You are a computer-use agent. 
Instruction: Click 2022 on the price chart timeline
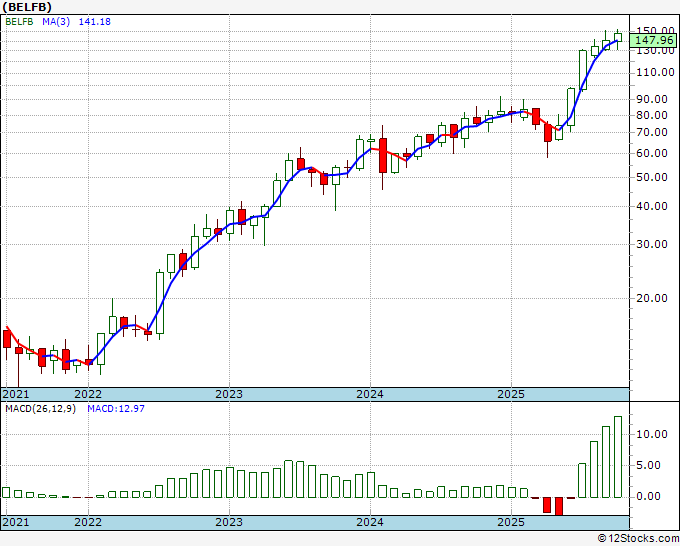point(88,394)
